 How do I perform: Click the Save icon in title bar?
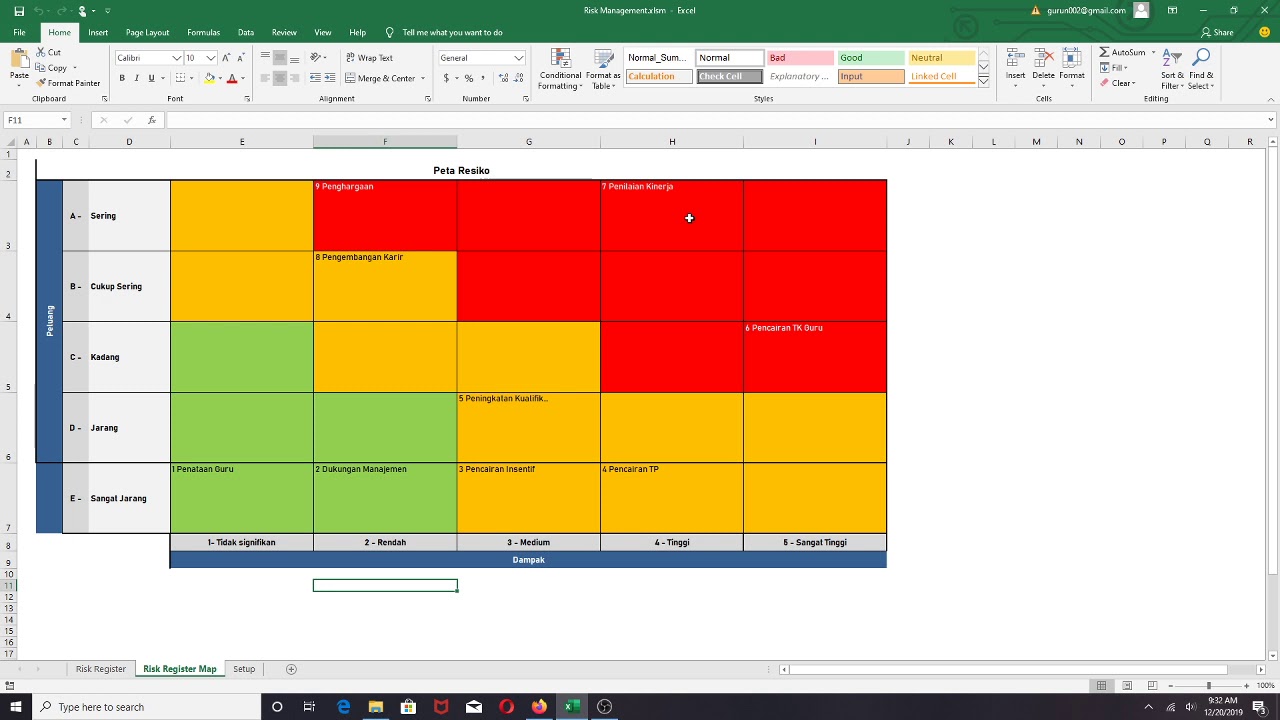click(19, 11)
